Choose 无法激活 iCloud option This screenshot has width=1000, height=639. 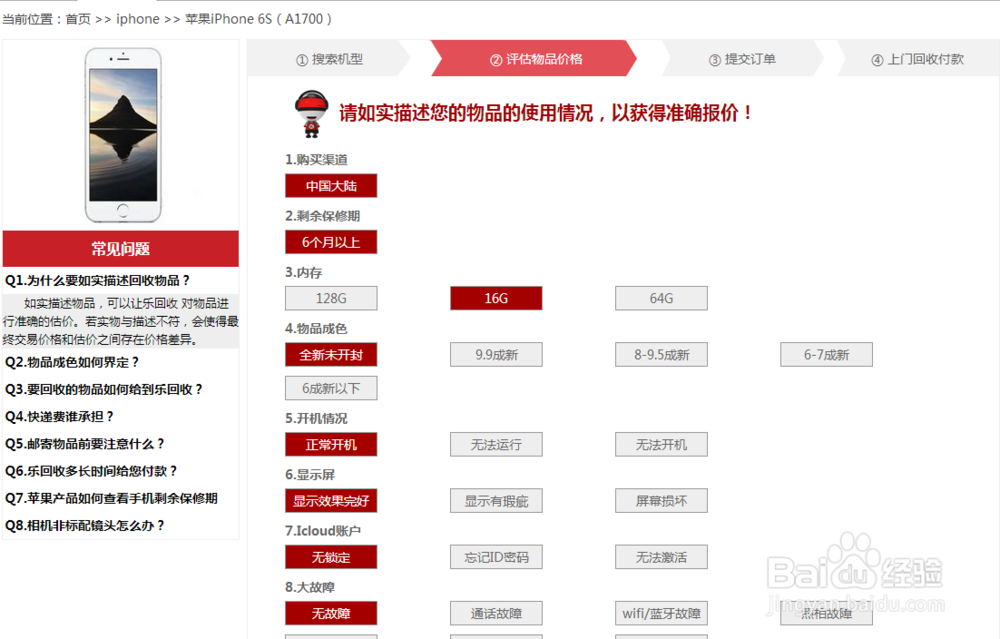661,557
